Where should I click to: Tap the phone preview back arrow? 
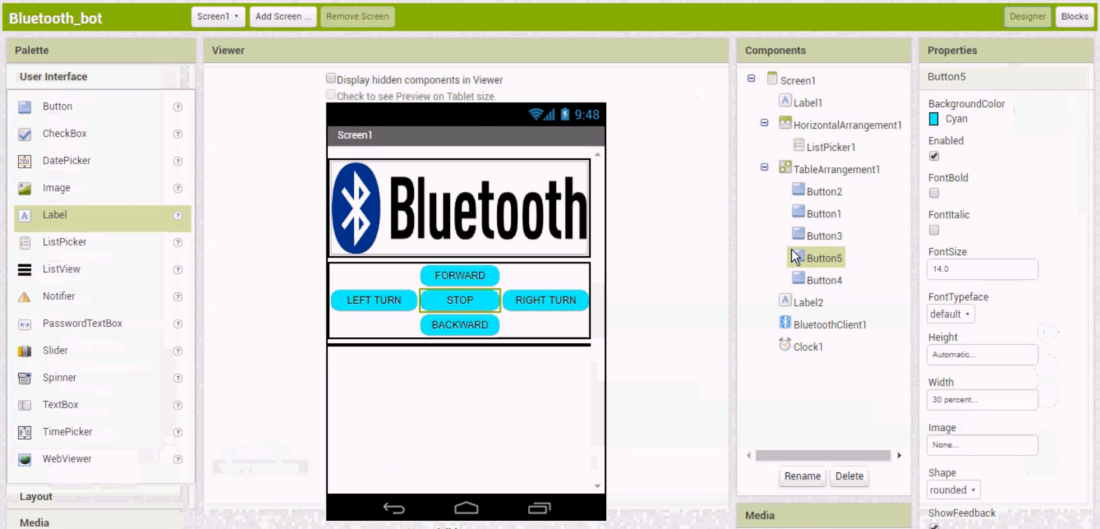point(394,508)
